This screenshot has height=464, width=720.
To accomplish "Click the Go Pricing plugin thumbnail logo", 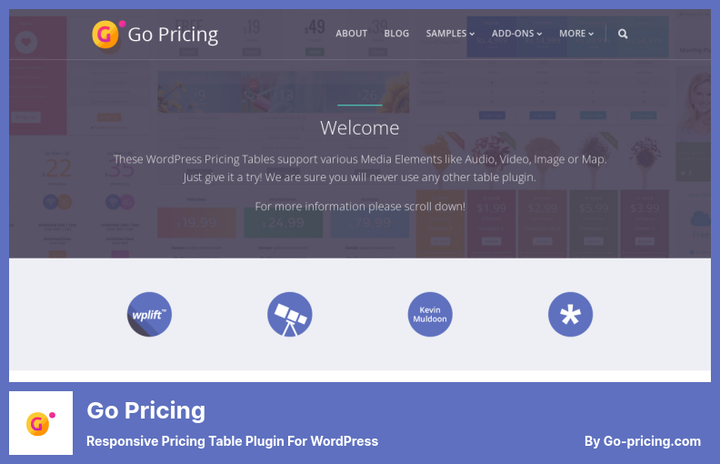I will tap(41, 423).
